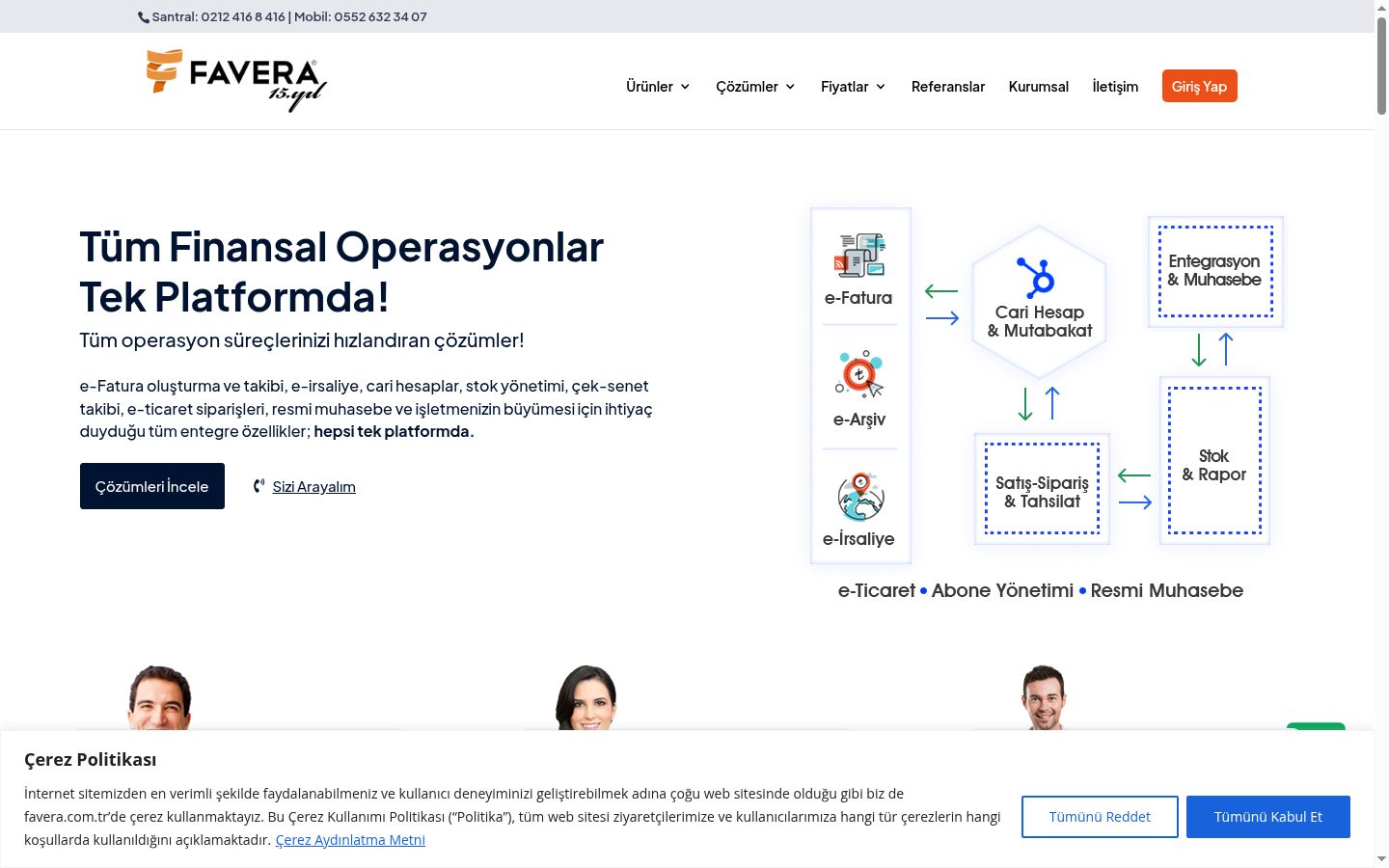This screenshot has width=1389, height=868.
Task: Click the 'Tüm operasyon süreçlerinizi hızlandıran çözümler!' subheading
Action: click(x=302, y=340)
